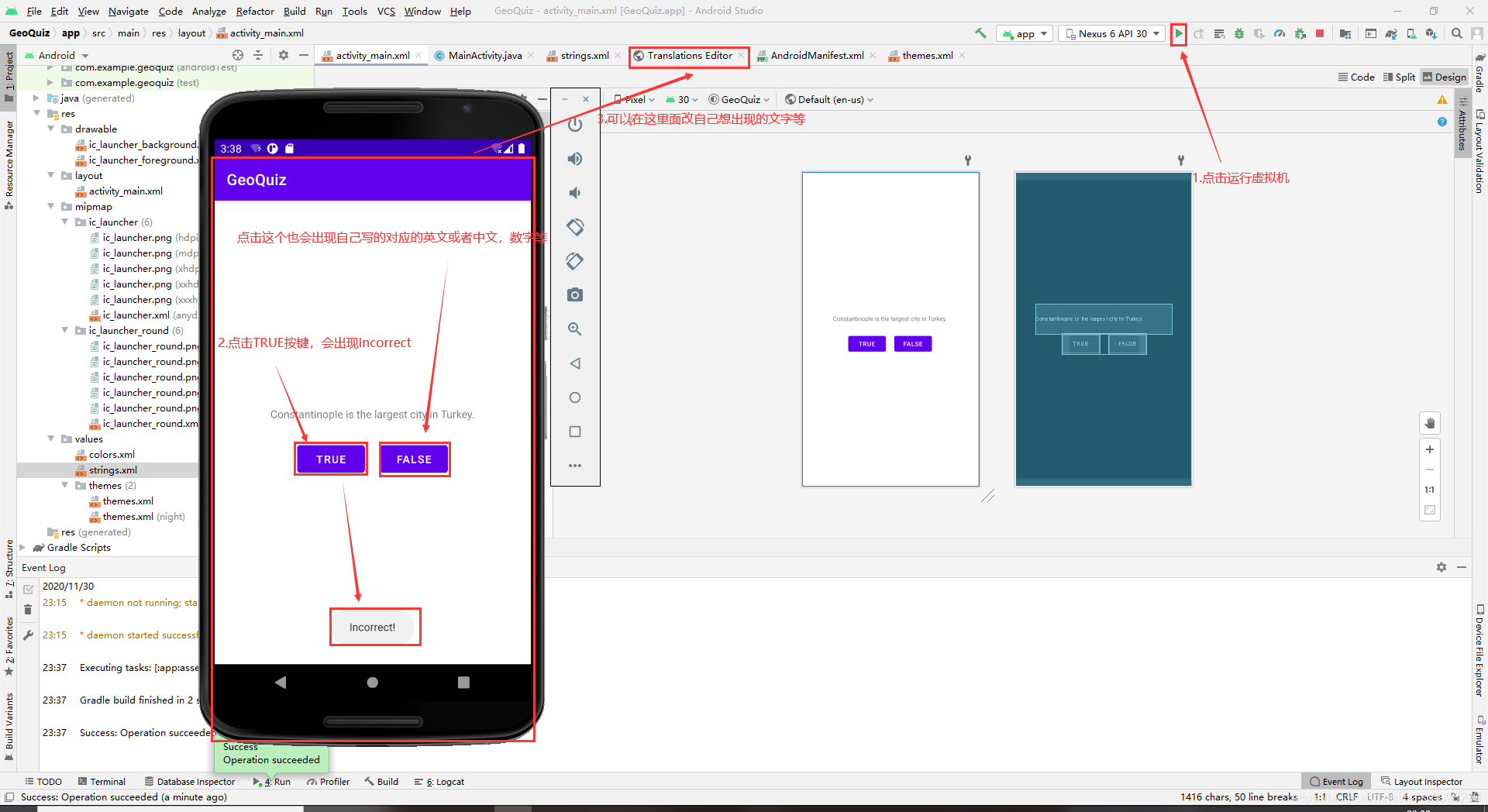Click the scroll-from-source target icon in Project panel
This screenshot has height=812, width=1488.
tap(238, 55)
